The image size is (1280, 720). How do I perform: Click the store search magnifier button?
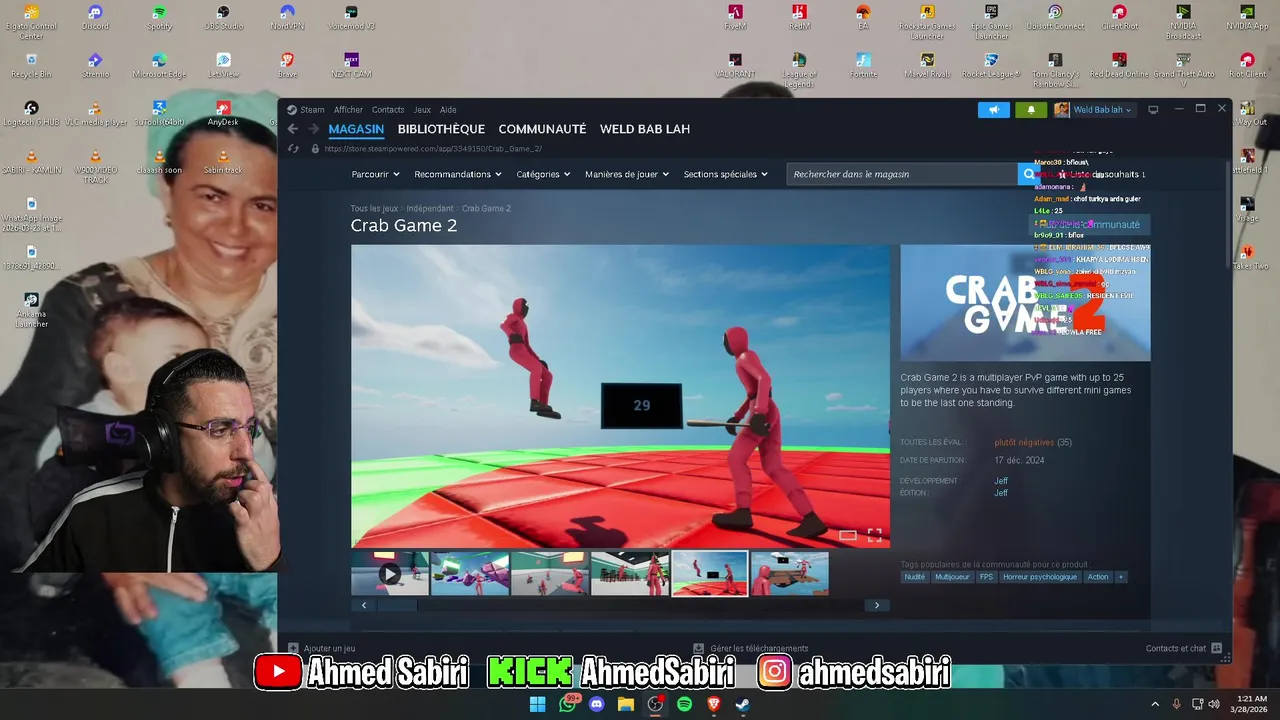[x=1029, y=174]
